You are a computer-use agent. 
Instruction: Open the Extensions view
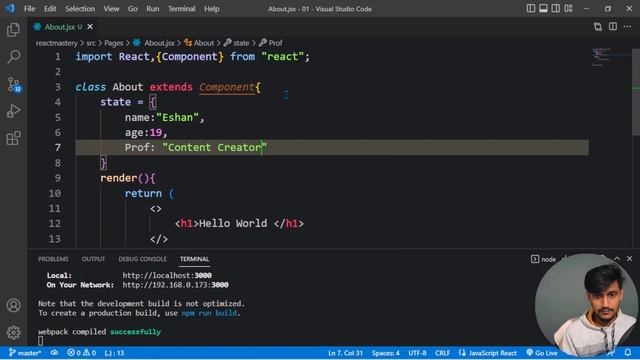[x=13, y=138]
